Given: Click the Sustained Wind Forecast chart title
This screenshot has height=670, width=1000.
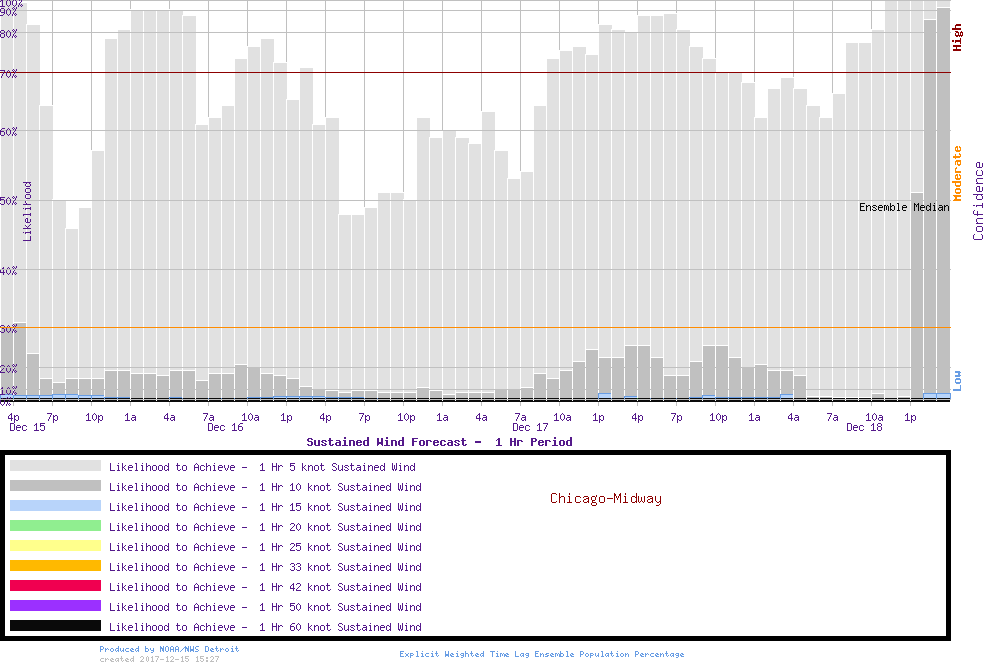Looking at the screenshot, I should point(439,441).
